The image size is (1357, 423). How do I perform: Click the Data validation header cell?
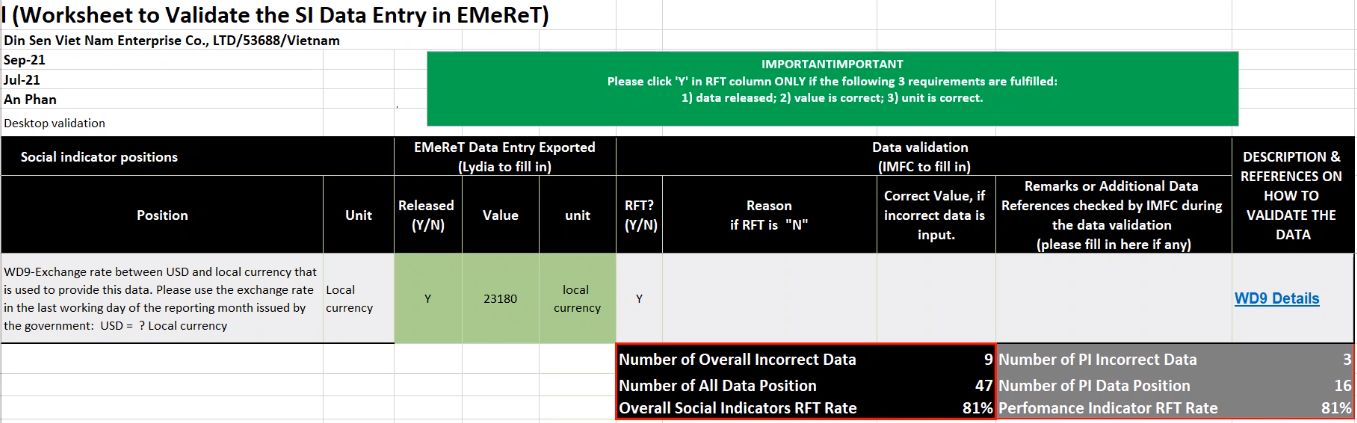924,157
